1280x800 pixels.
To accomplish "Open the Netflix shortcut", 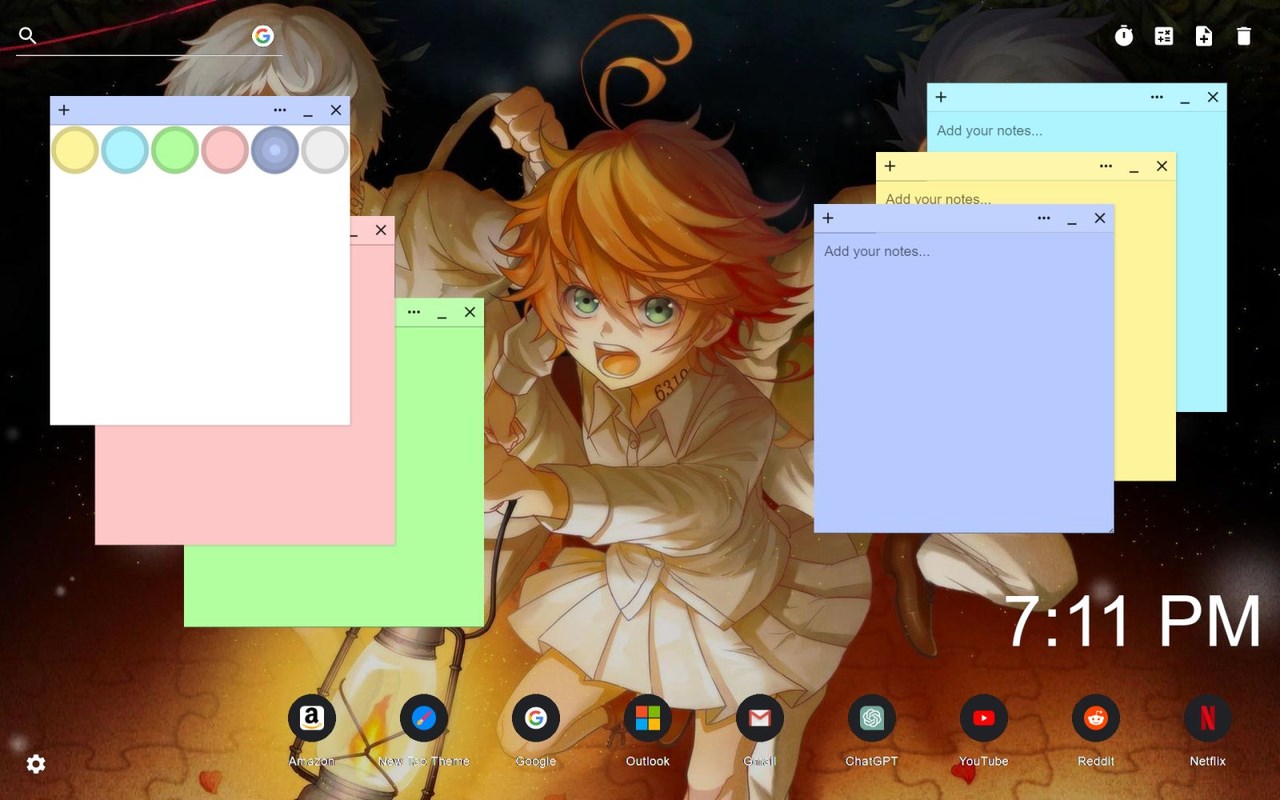I will pos(1208,718).
